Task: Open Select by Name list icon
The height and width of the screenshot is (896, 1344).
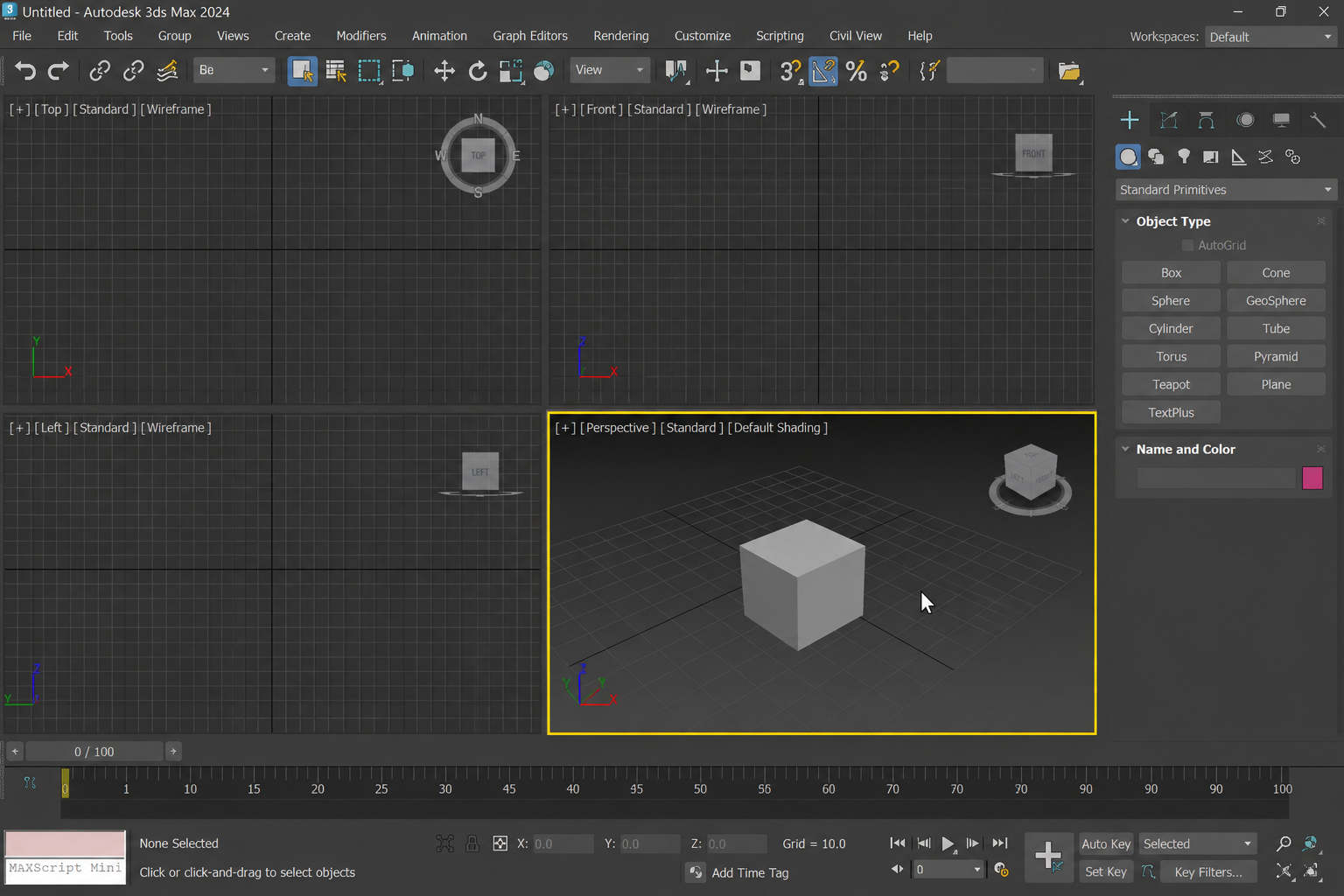Action: tap(336, 71)
